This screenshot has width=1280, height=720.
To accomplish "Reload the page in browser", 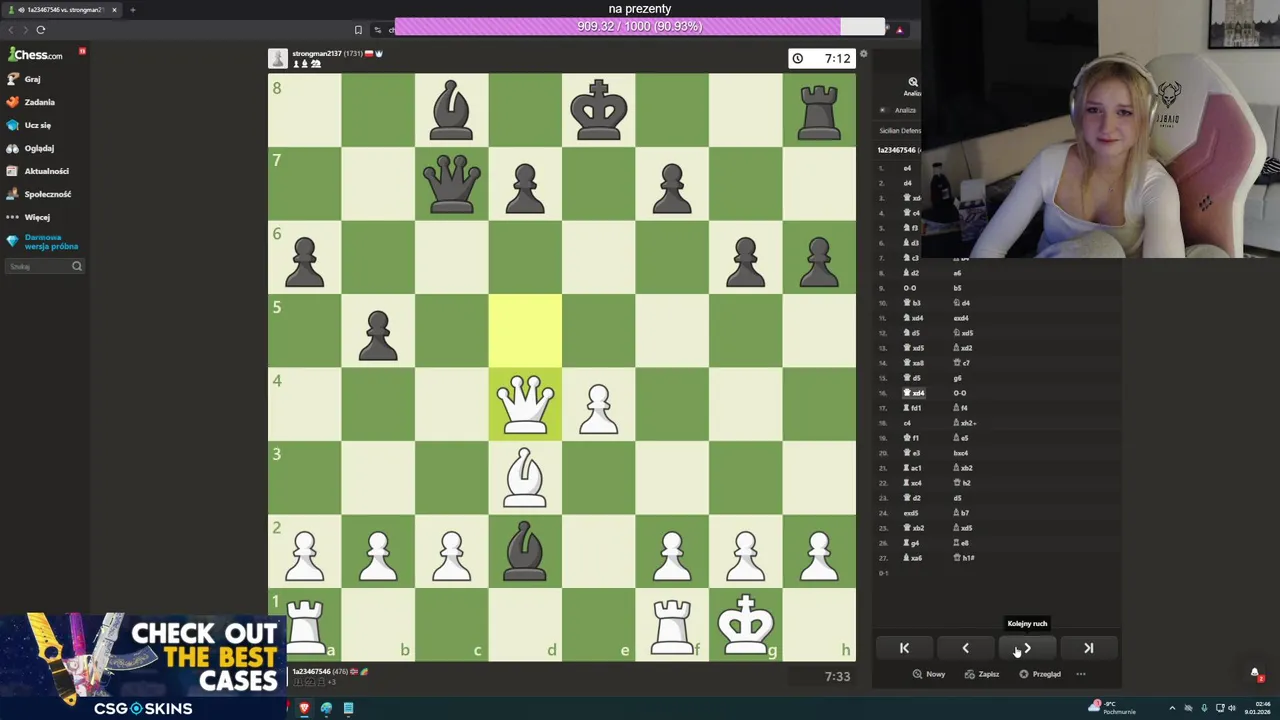I will coord(41,29).
